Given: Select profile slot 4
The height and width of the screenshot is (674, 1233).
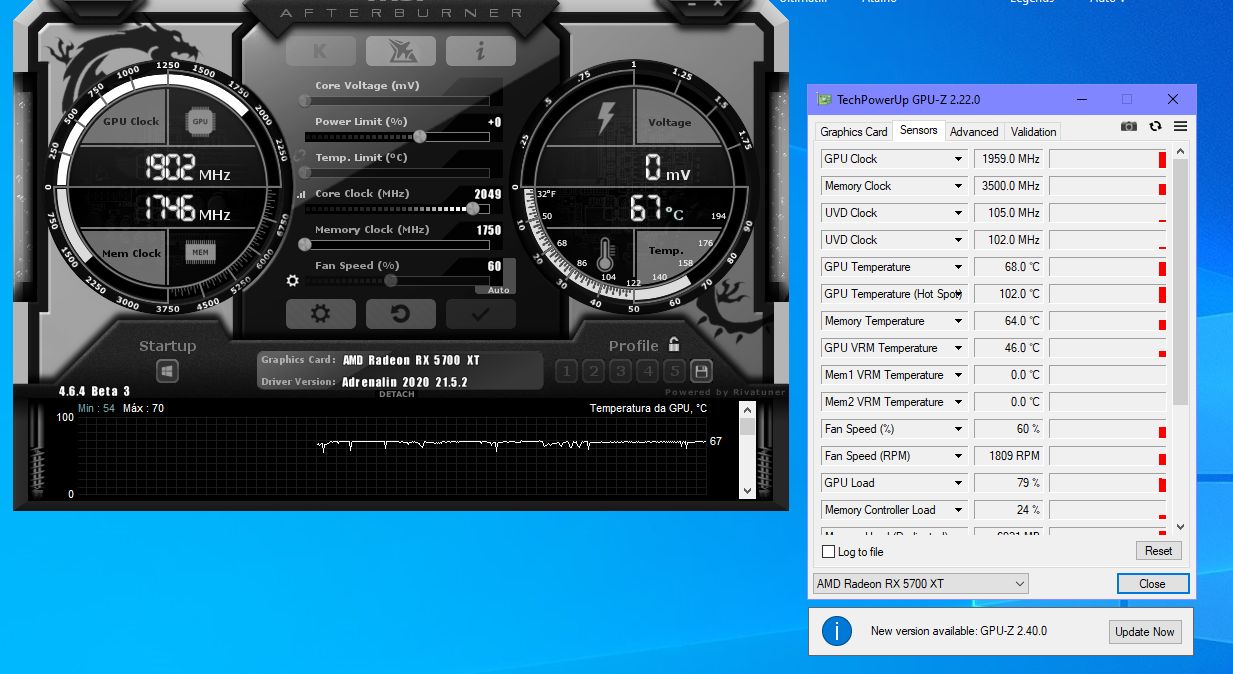Looking at the screenshot, I should click(x=648, y=372).
